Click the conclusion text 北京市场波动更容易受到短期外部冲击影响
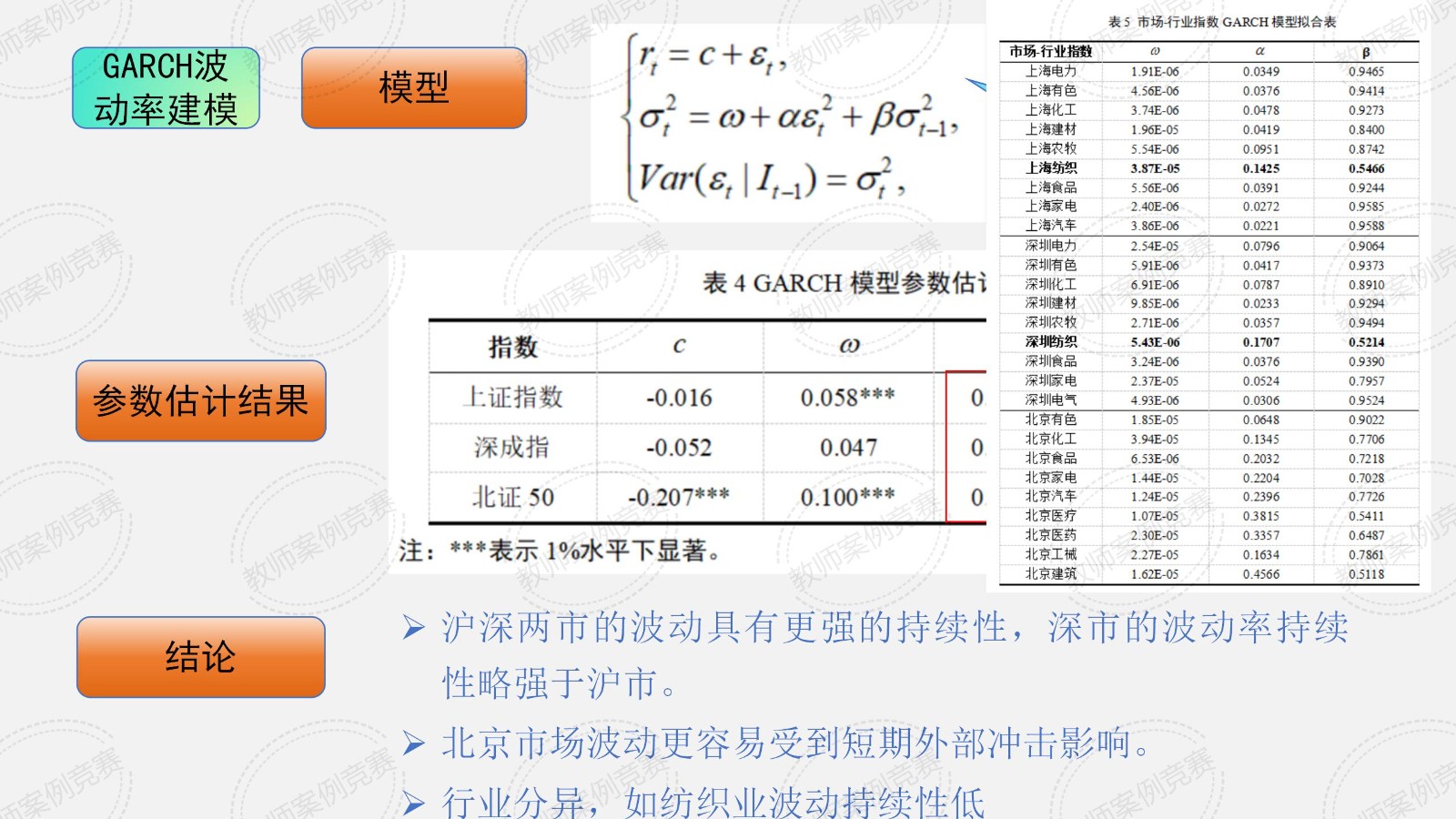The image size is (1456, 819). (796, 744)
